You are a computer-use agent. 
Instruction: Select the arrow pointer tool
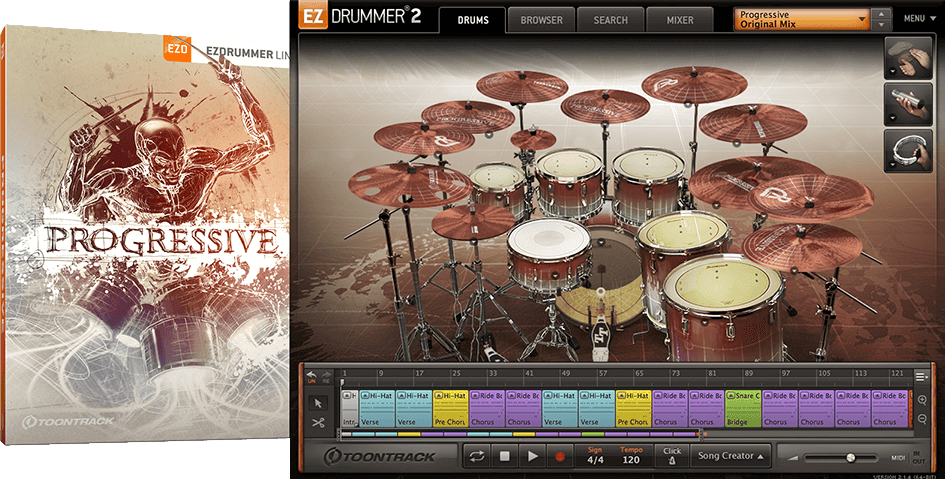[319, 403]
